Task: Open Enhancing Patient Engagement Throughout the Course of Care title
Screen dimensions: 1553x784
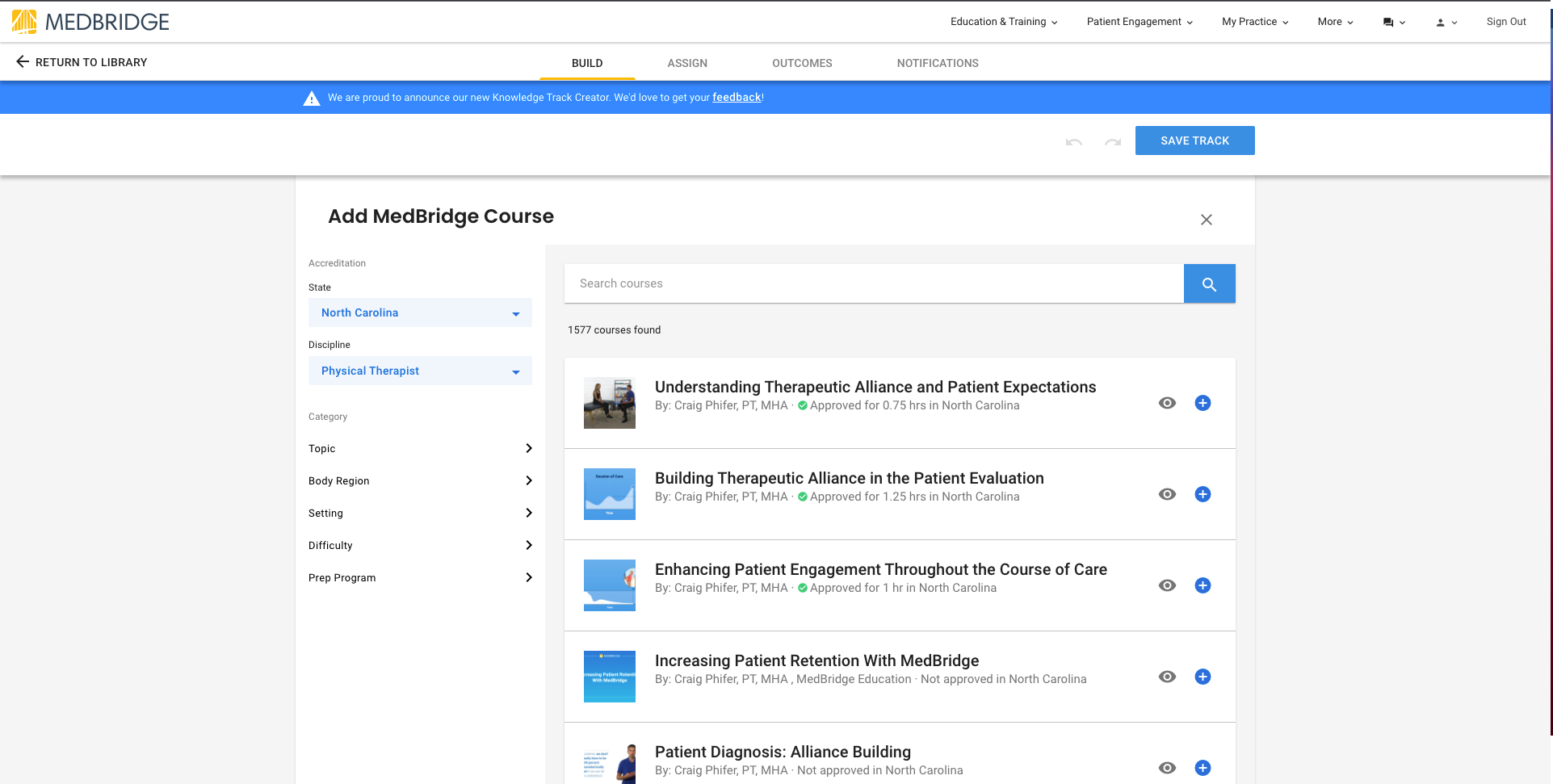Action: tap(881, 569)
